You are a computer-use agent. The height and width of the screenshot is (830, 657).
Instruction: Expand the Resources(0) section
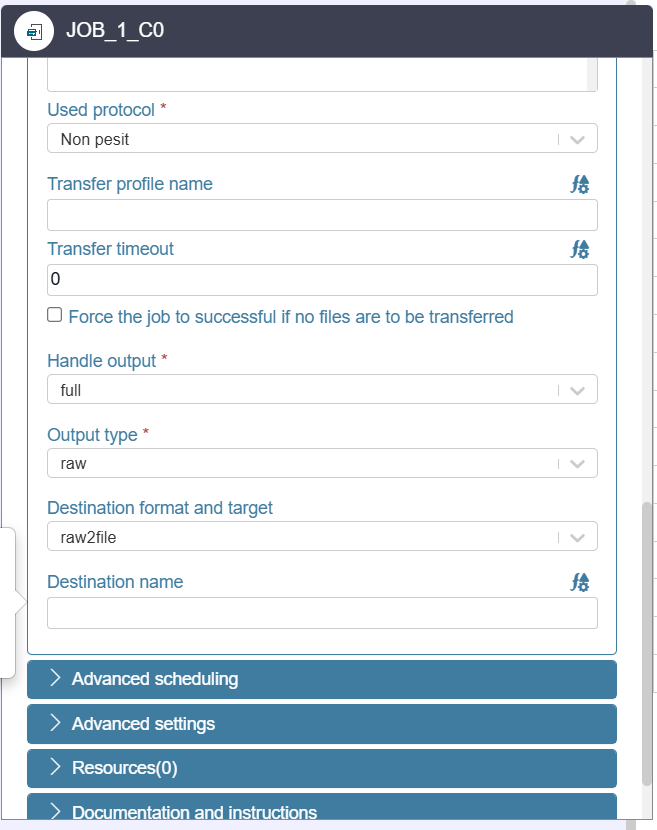(322, 768)
